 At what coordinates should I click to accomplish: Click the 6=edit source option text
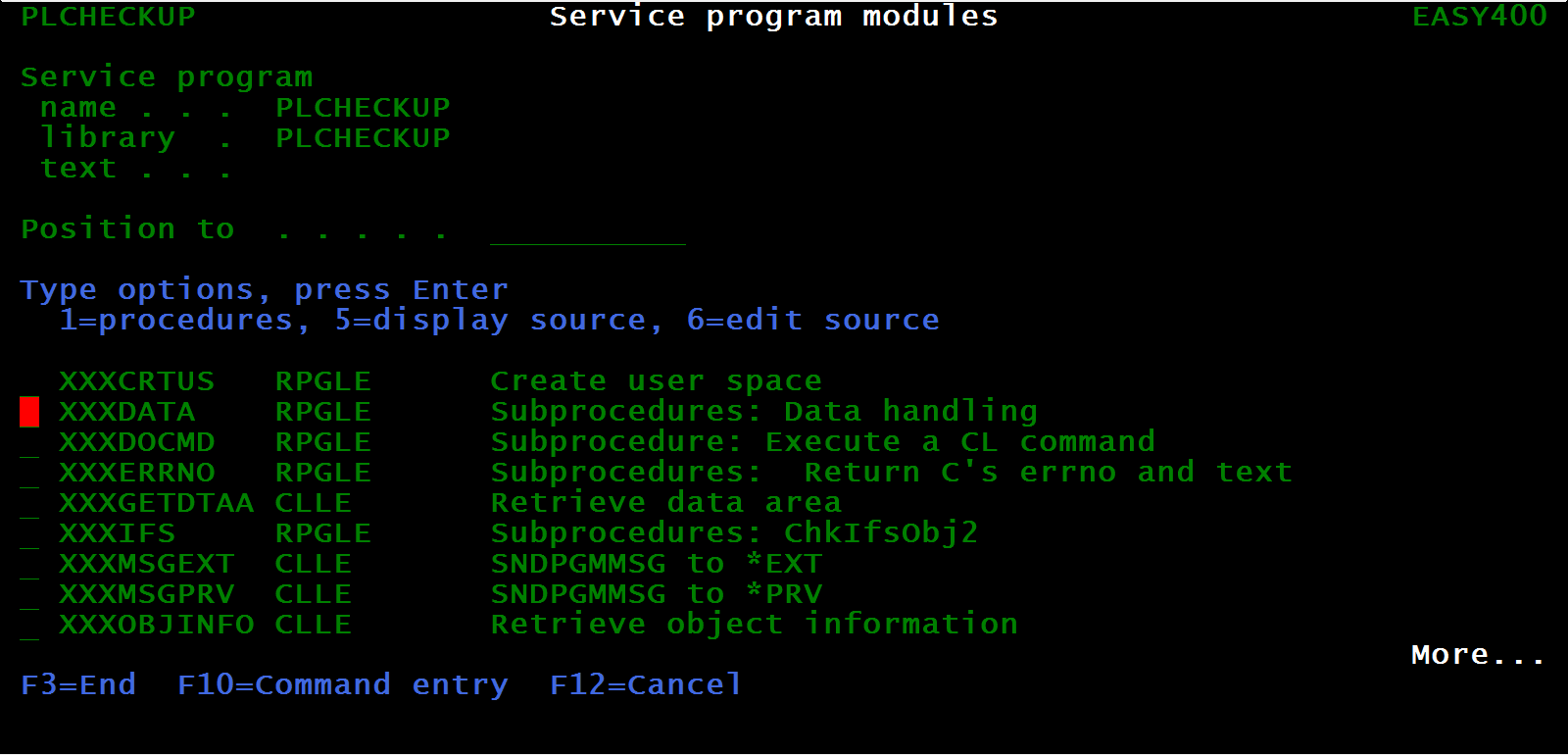tap(813, 321)
